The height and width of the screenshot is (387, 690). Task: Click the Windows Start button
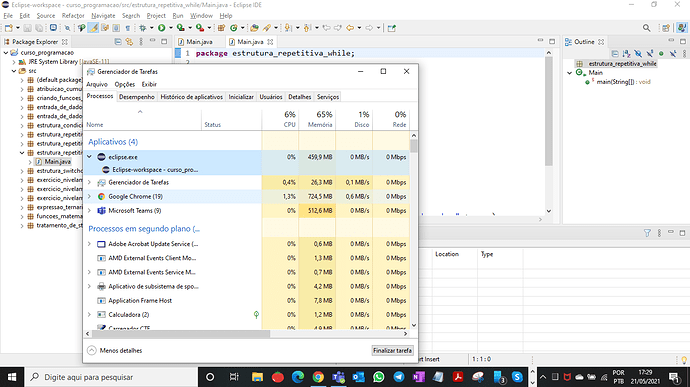pyautogui.click(x=11, y=377)
